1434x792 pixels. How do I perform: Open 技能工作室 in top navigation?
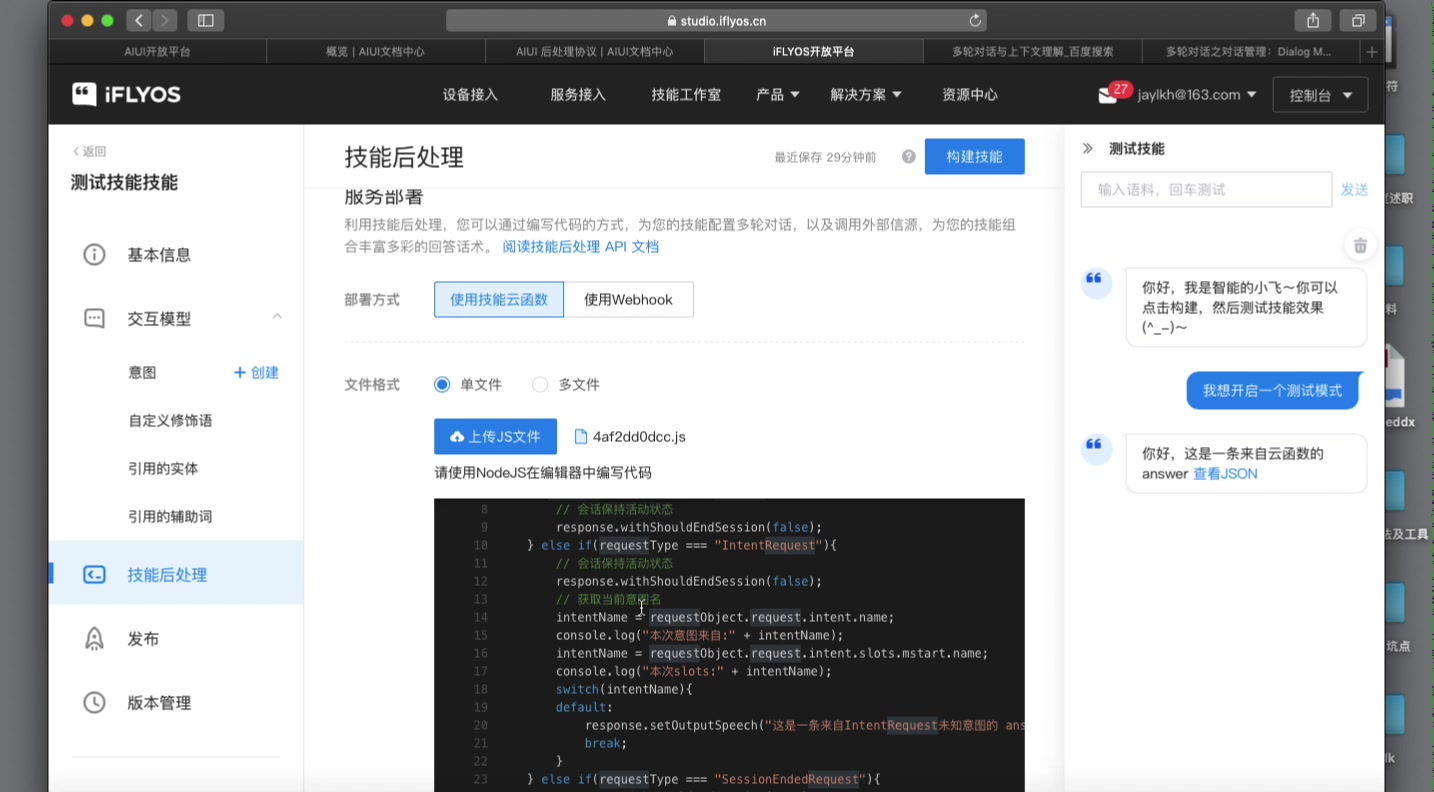click(686, 95)
